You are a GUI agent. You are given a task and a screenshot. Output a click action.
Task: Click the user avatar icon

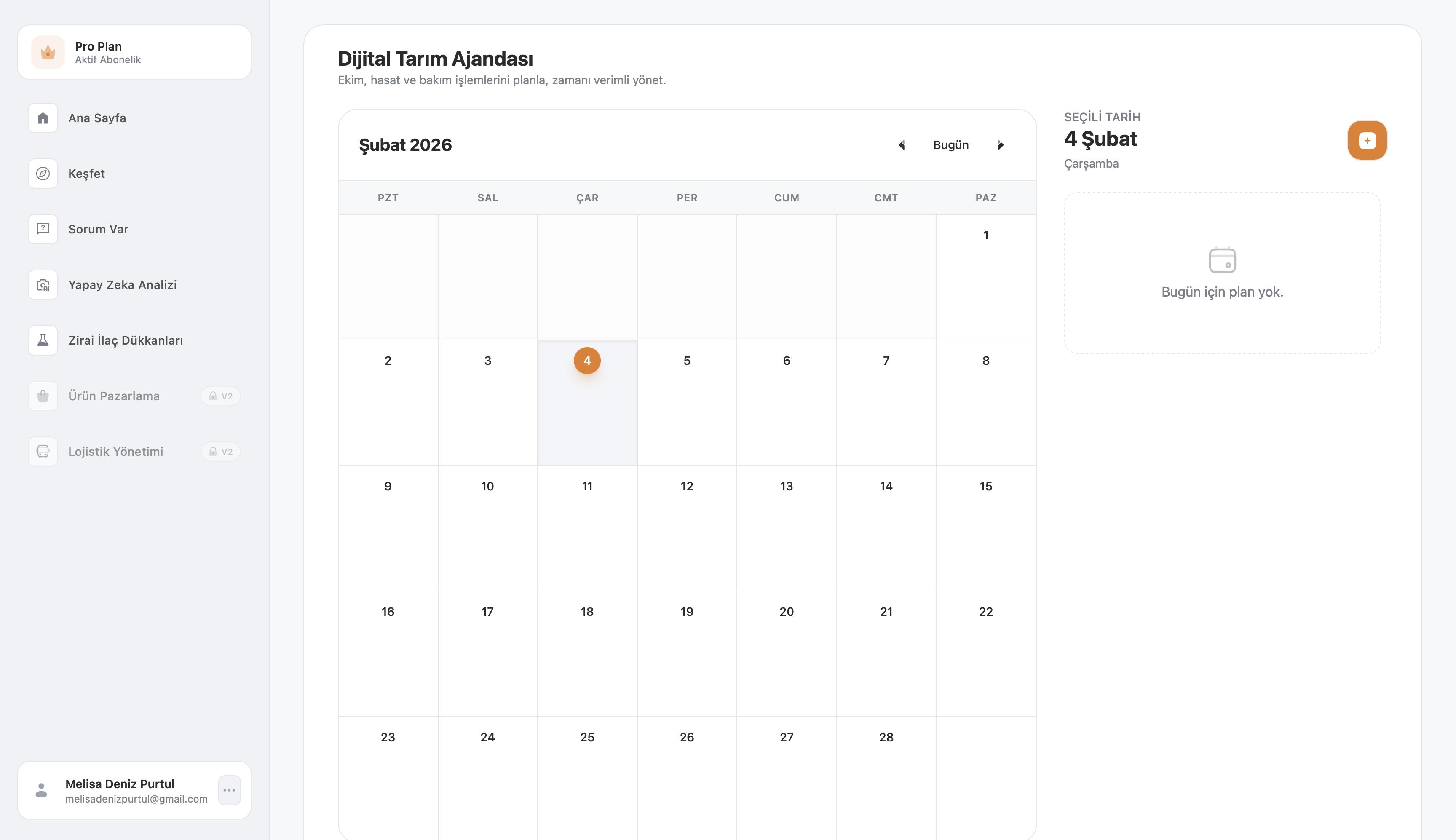tap(41, 790)
